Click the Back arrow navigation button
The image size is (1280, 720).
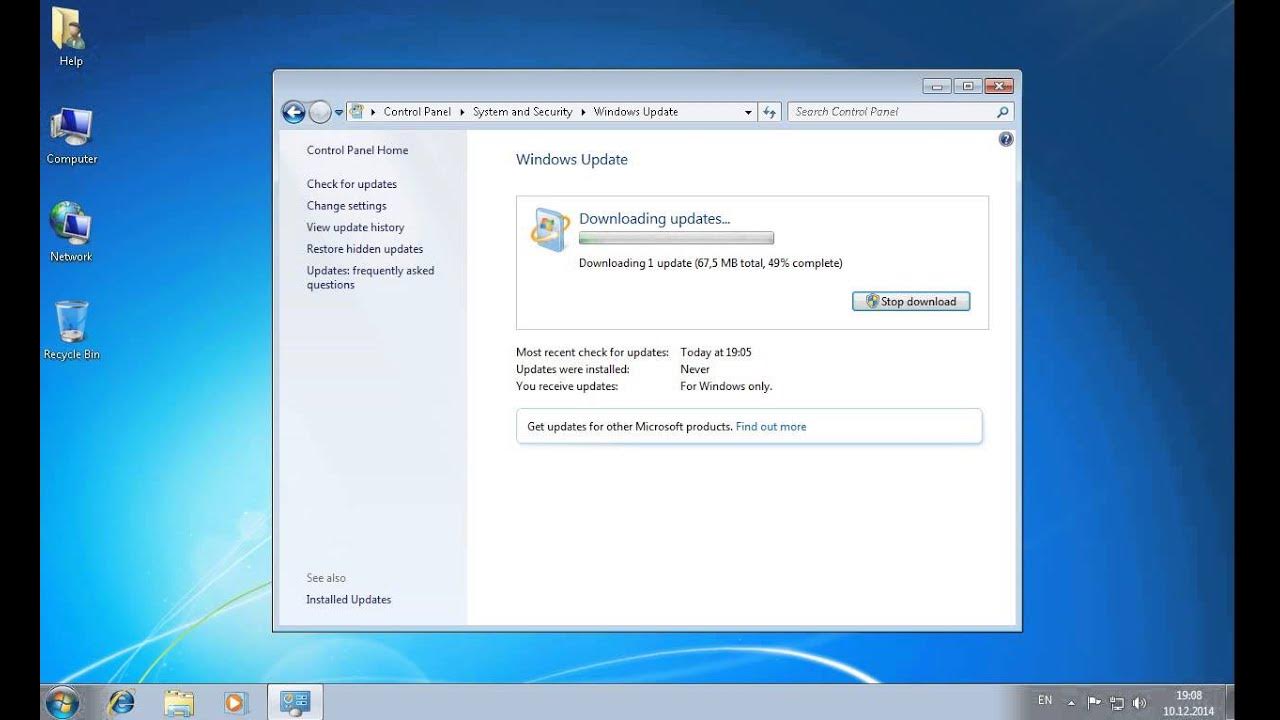click(x=293, y=112)
